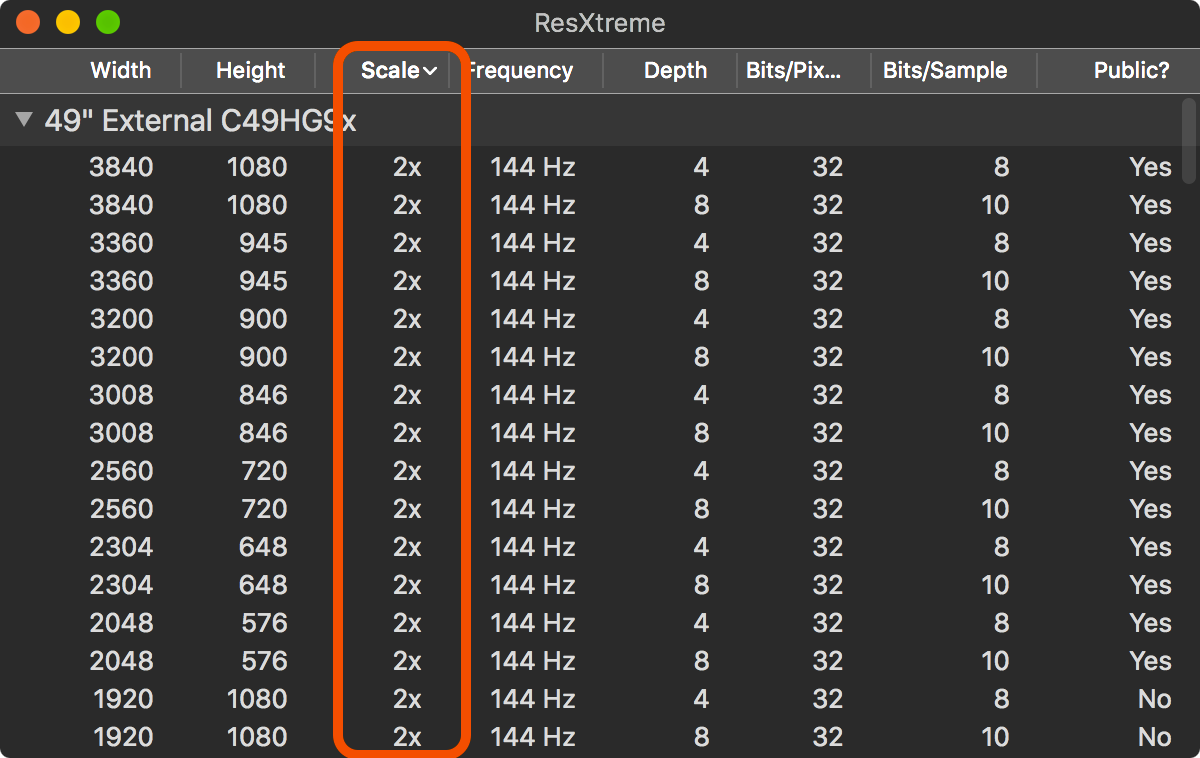The width and height of the screenshot is (1200, 758).
Task: Toggle sort direction on Scale column header
Action: pos(398,71)
